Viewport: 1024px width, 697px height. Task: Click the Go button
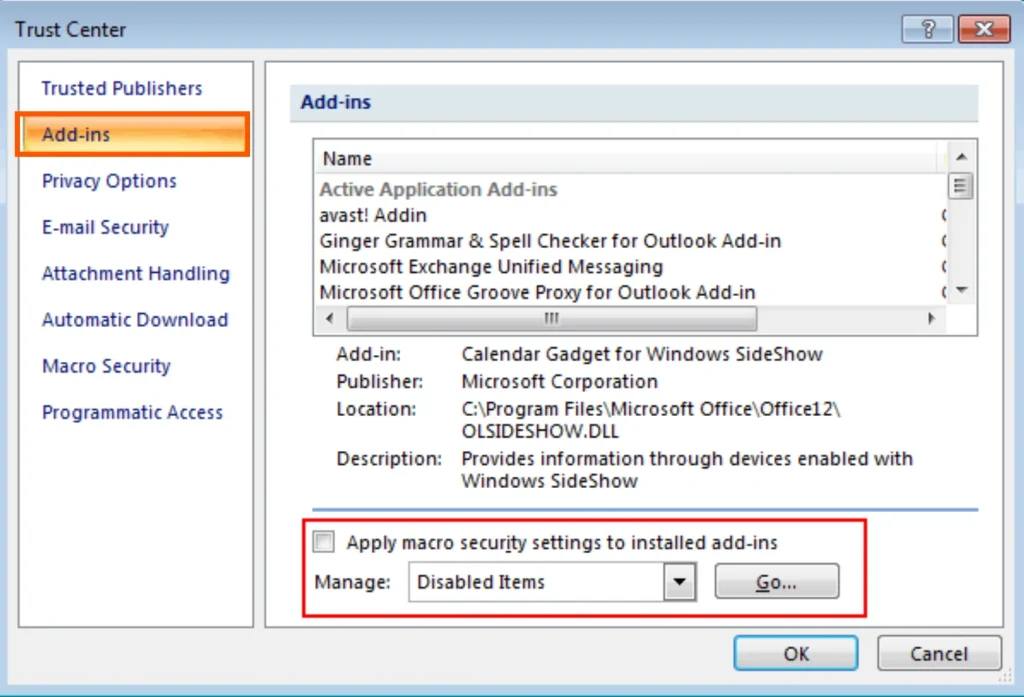click(776, 581)
